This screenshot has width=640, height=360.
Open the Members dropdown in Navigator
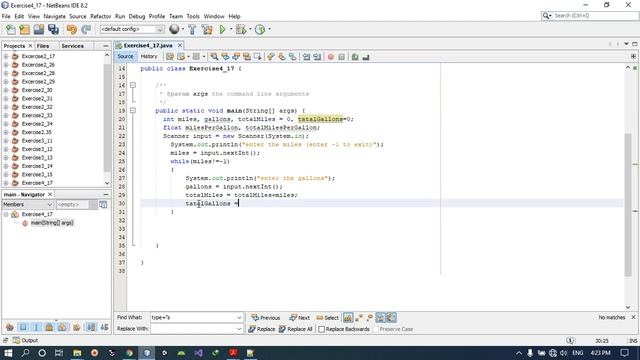[50, 204]
